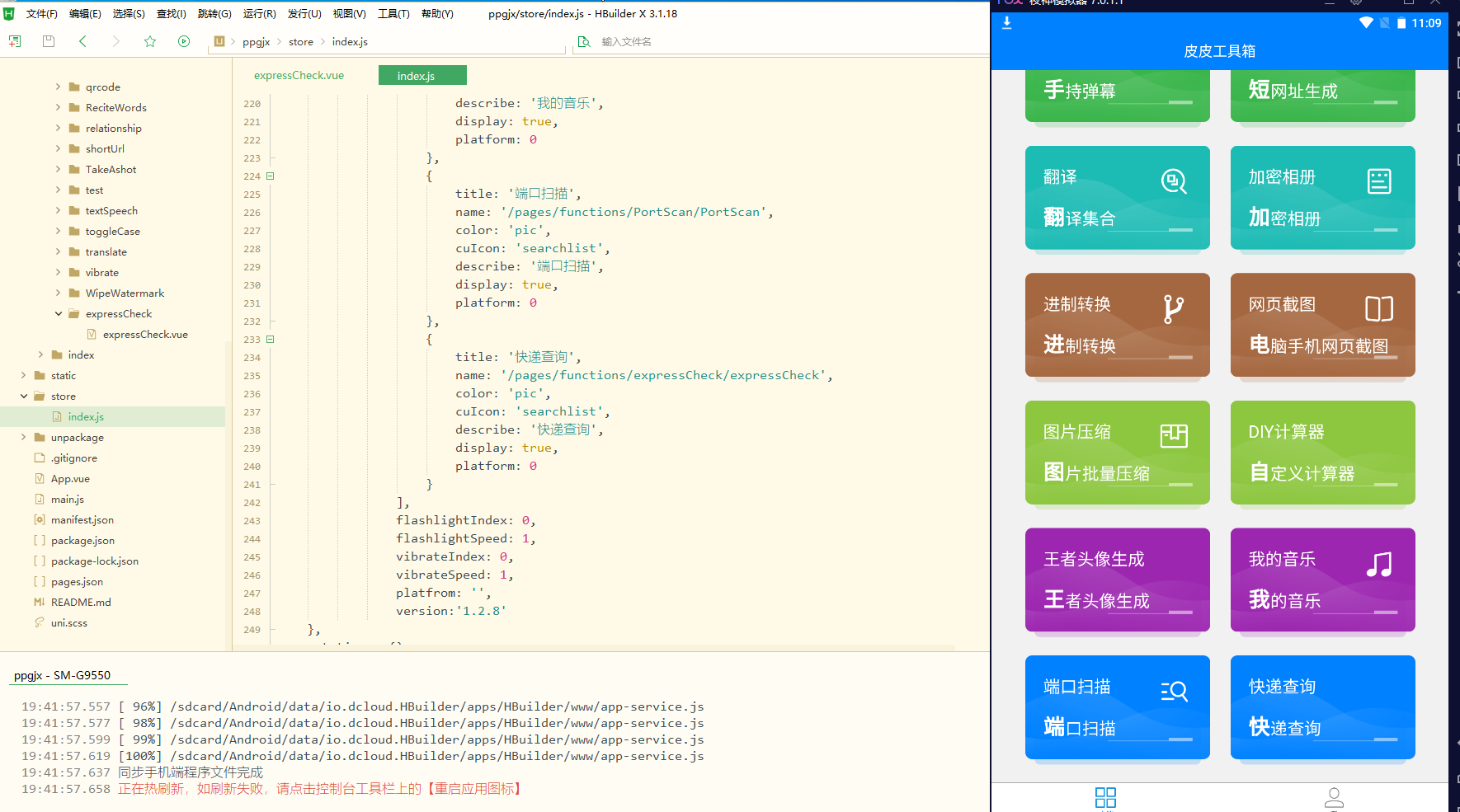The image size is (1460, 812).
Task: Tap the bottom user profile tab icon
Action: click(1334, 797)
